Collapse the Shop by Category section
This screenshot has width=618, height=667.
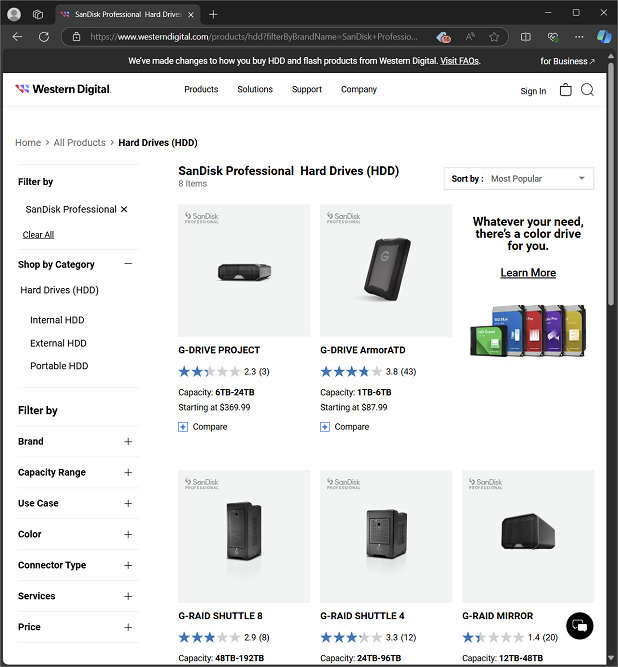point(128,264)
